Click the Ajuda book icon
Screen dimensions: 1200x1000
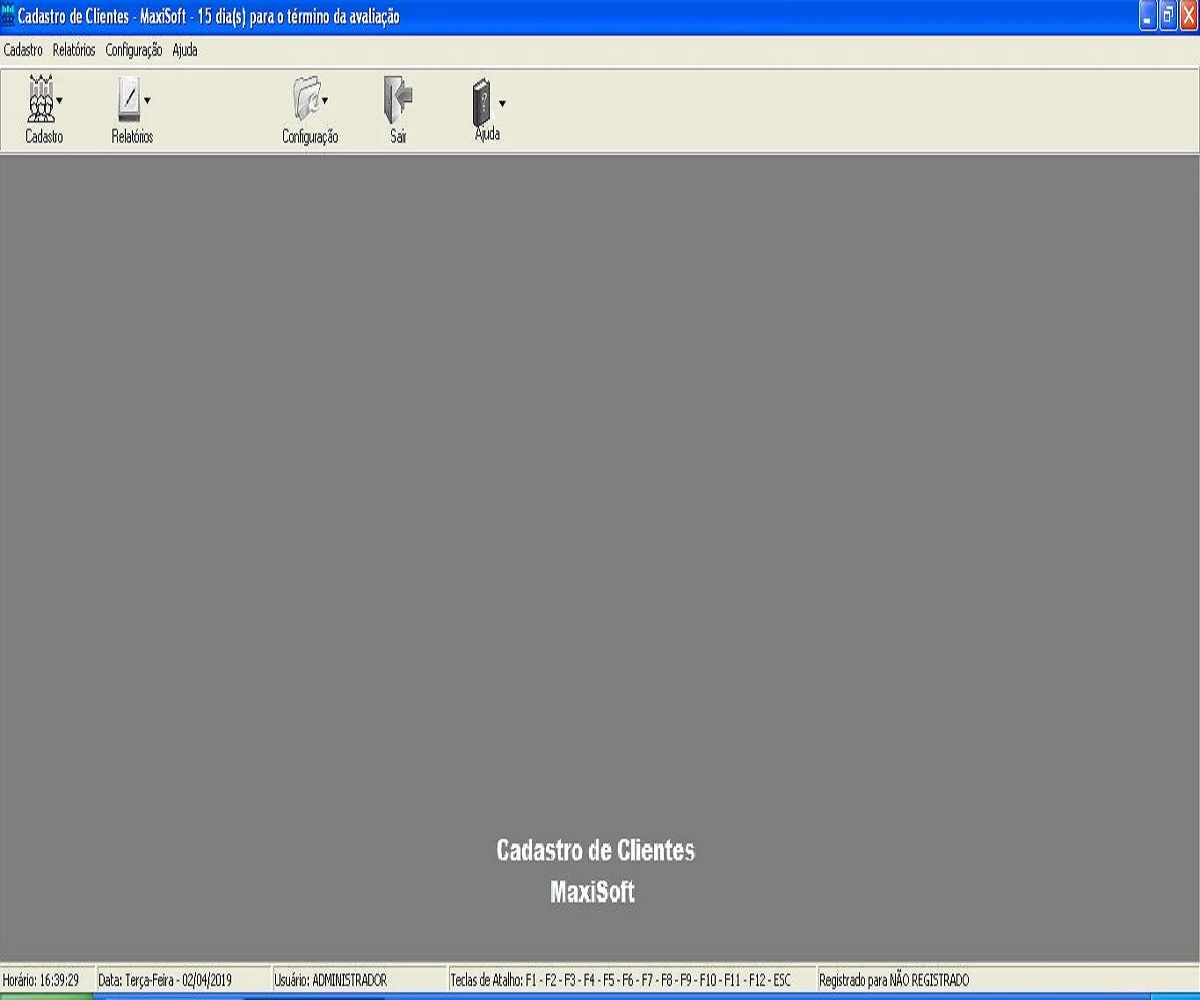pyautogui.click(x=483, y=100)
